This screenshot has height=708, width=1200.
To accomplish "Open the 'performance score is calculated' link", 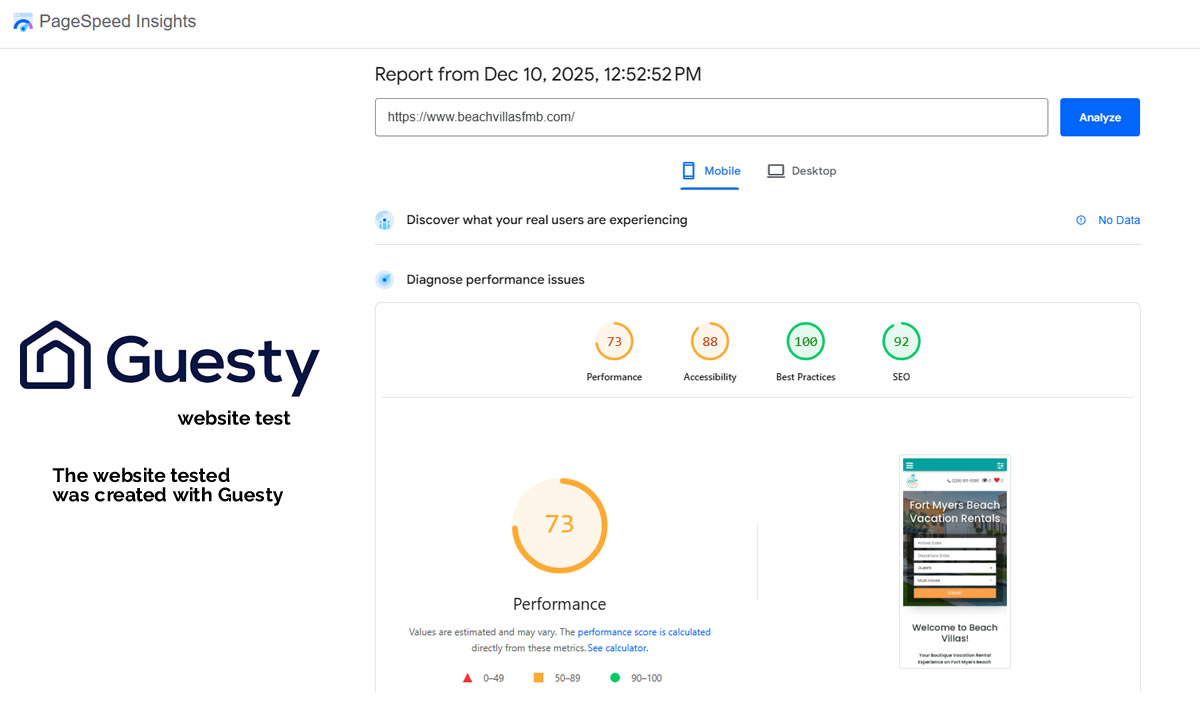I will (x=644, y=632).
